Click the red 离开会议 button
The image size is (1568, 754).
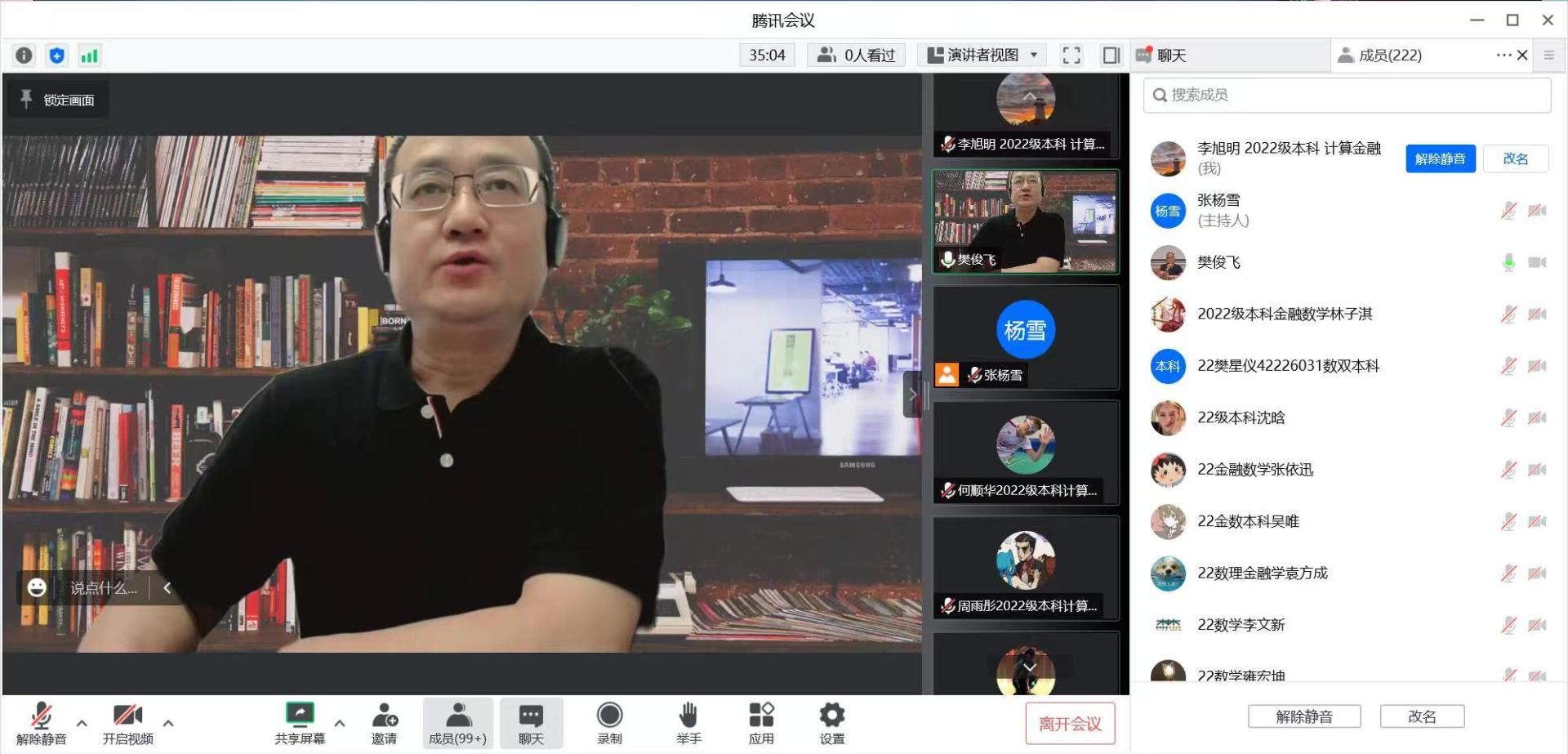tap(1070, 724)
